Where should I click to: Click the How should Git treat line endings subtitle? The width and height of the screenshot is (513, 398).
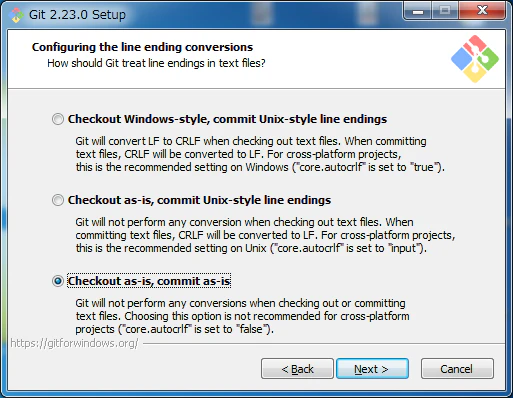click(x=156, y=63)
